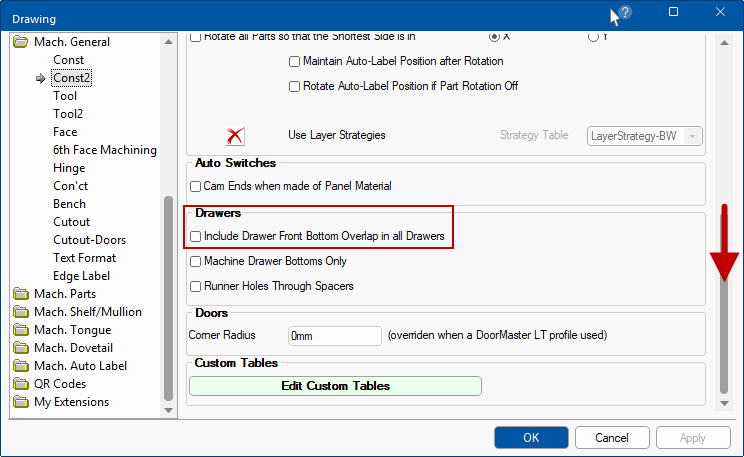Screen dimensions: 744x457
Task: Open the Strategy Table dropdown
Action: 645,135
